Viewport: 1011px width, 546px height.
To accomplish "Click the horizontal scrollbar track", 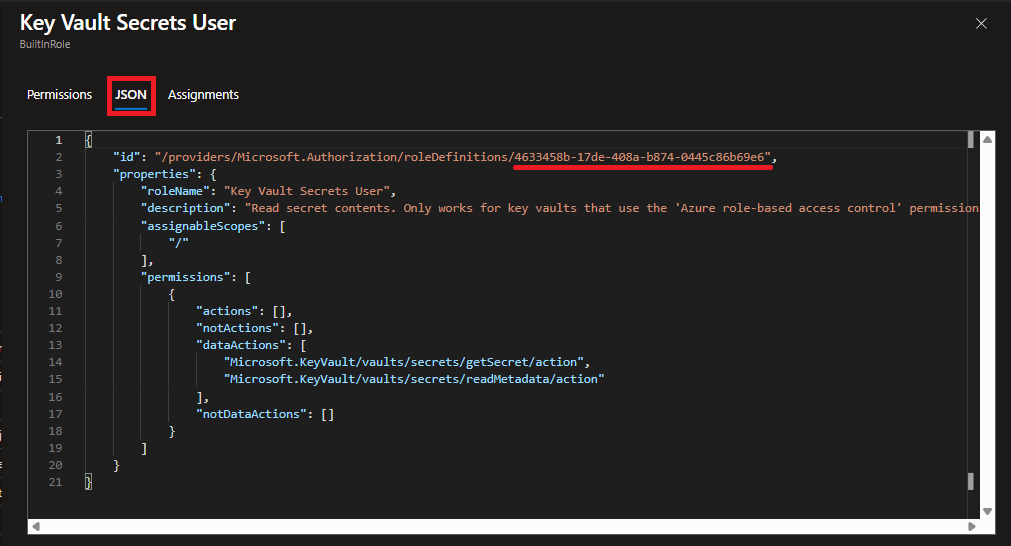I will (504, 526).
